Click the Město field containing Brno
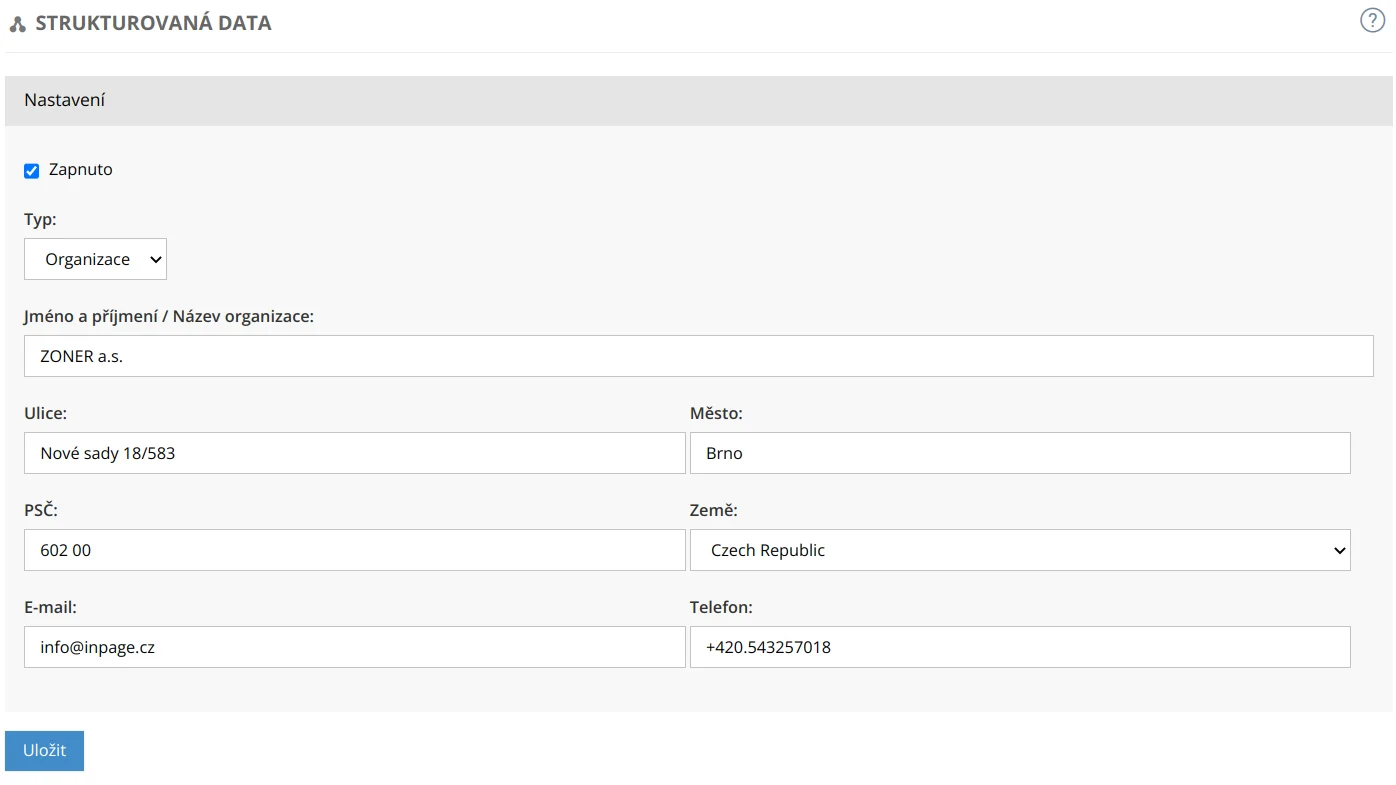 pyautogui.click(x=1020, y=453)
